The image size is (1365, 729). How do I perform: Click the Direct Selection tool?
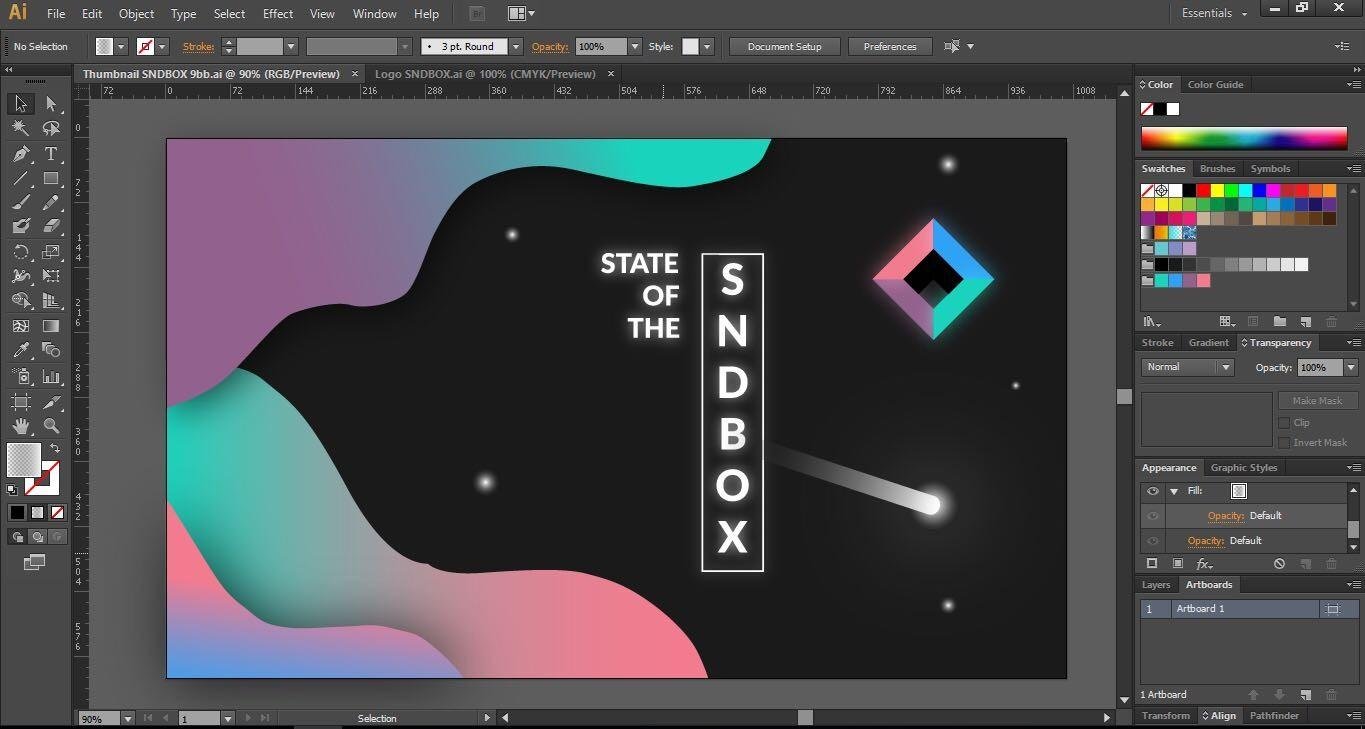tap(51, 104)
